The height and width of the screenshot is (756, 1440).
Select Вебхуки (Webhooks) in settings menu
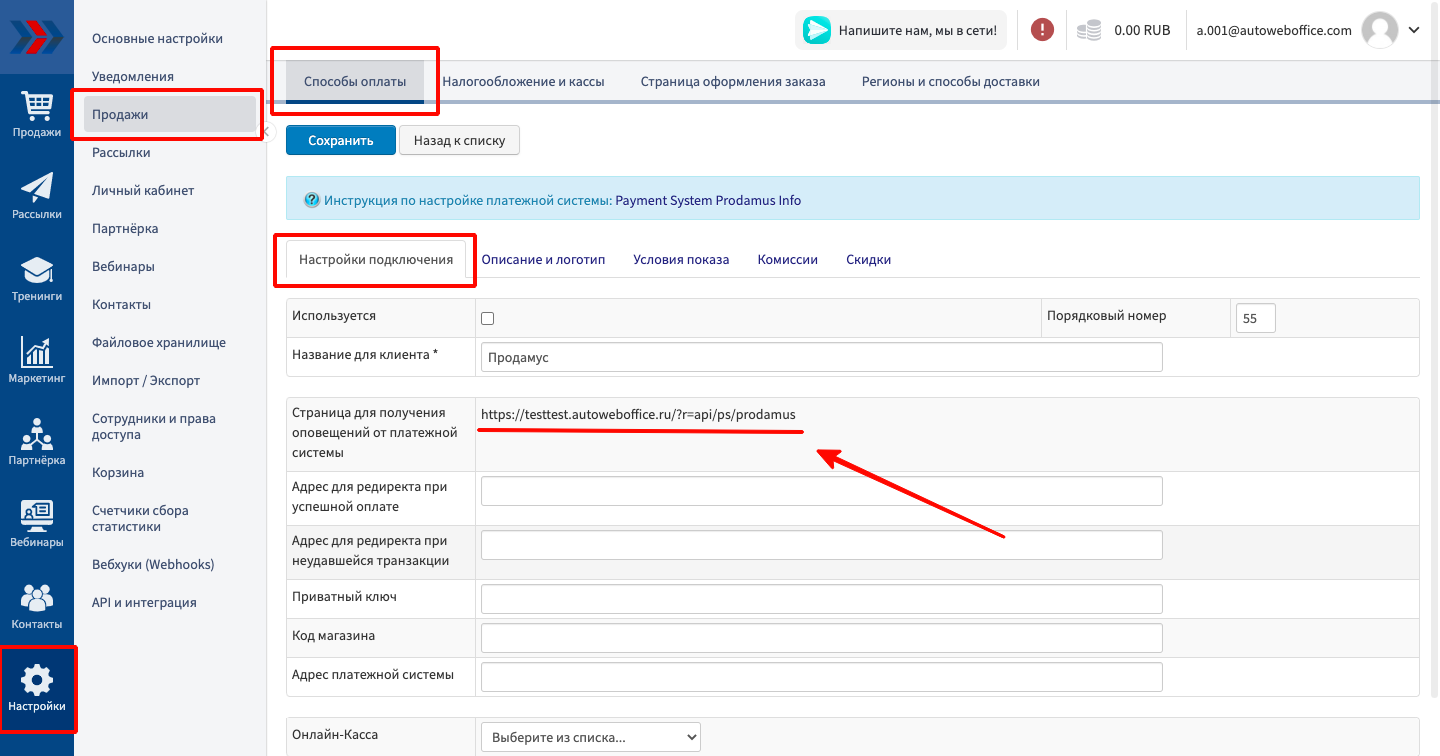153,564
